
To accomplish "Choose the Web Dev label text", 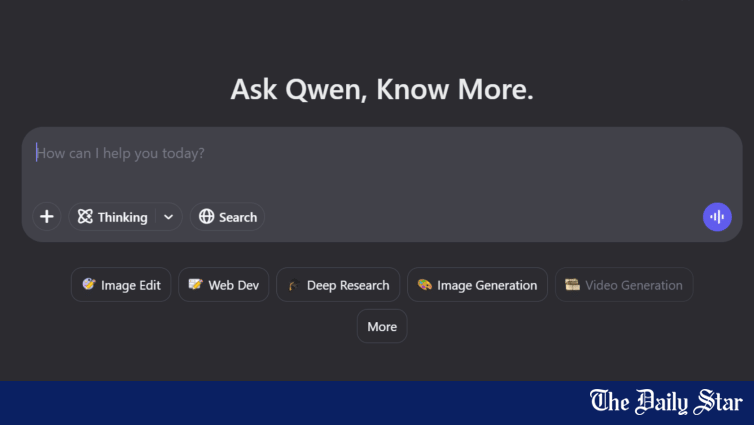I will (234, 285).
